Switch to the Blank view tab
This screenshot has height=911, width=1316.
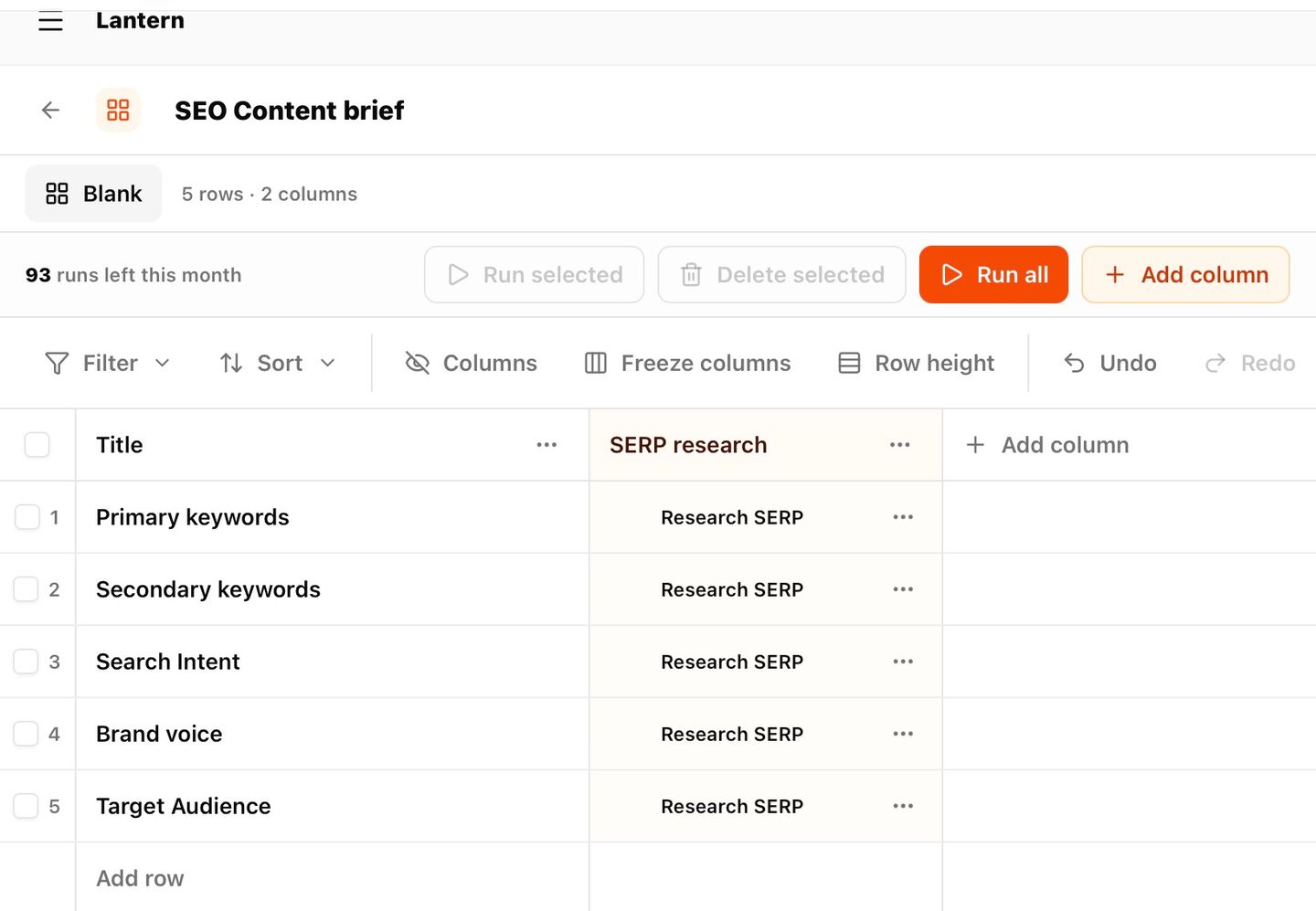click(93, 194)
